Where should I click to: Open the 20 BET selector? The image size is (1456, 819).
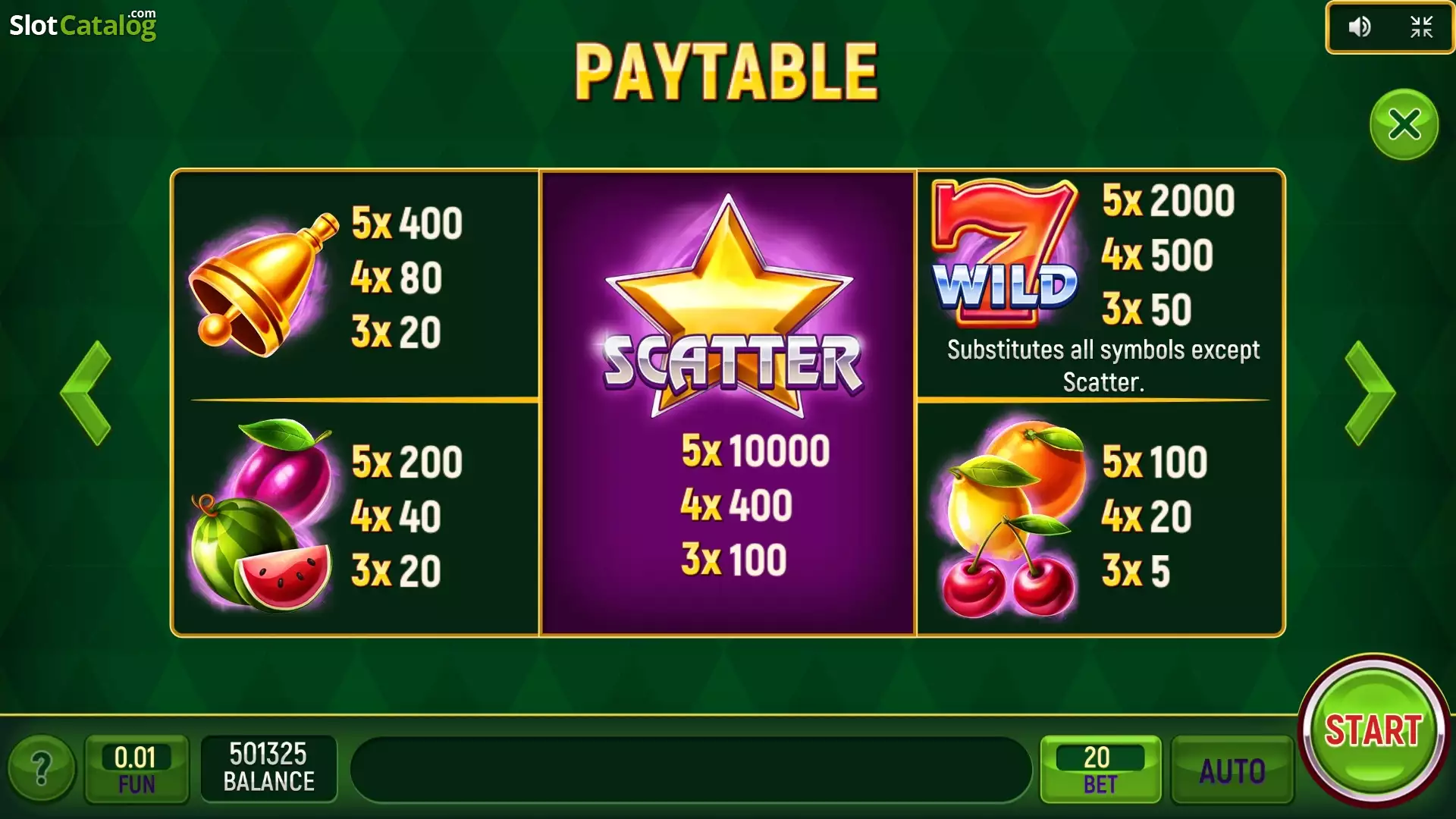pos(1100,769)
